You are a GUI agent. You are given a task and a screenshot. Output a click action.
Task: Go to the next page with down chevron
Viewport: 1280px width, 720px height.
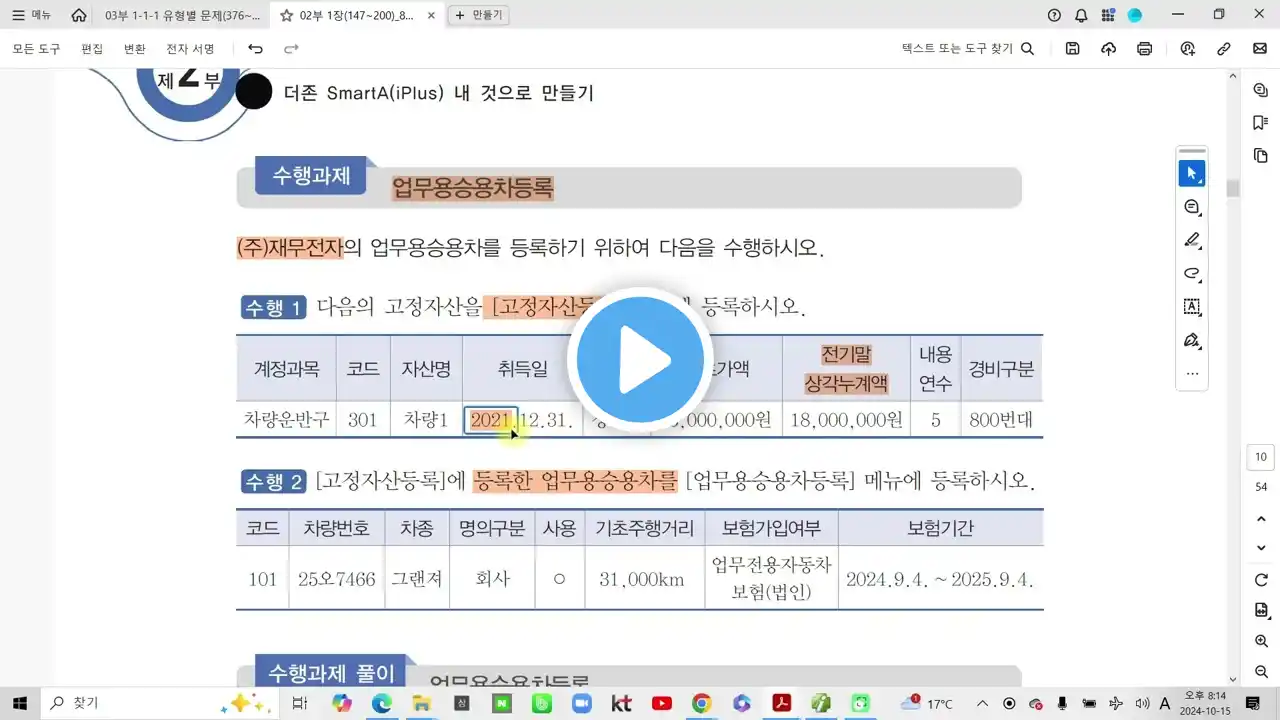(x=1260, y=548)
